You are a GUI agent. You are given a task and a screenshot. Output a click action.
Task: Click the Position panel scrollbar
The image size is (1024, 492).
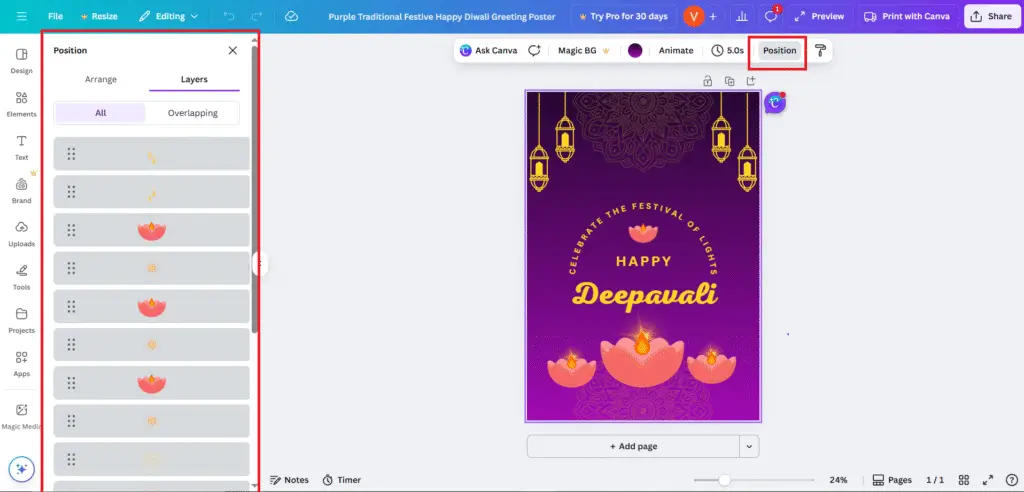pyautogui.click(x=255, y=189)
